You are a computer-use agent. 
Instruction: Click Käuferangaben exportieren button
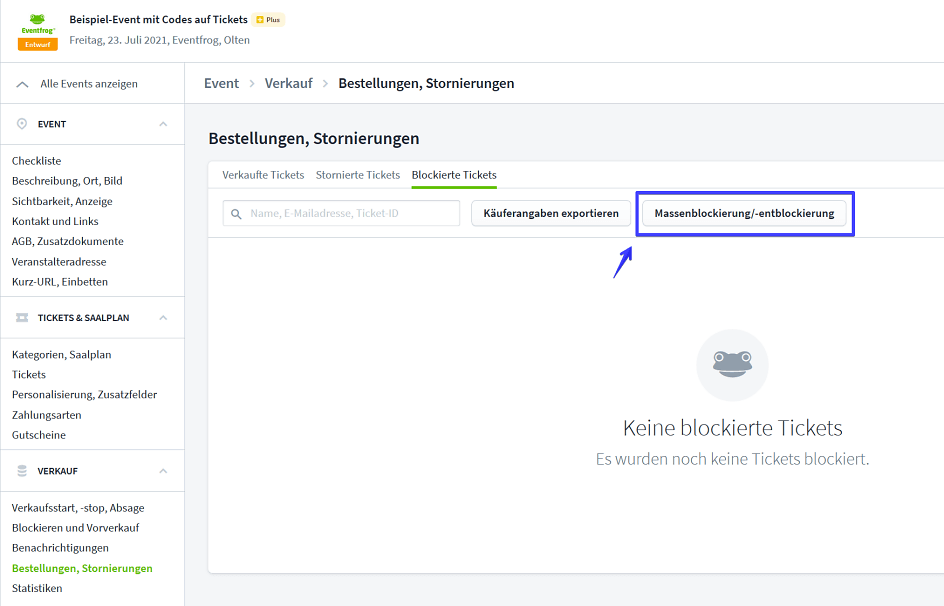coord(550,214)
